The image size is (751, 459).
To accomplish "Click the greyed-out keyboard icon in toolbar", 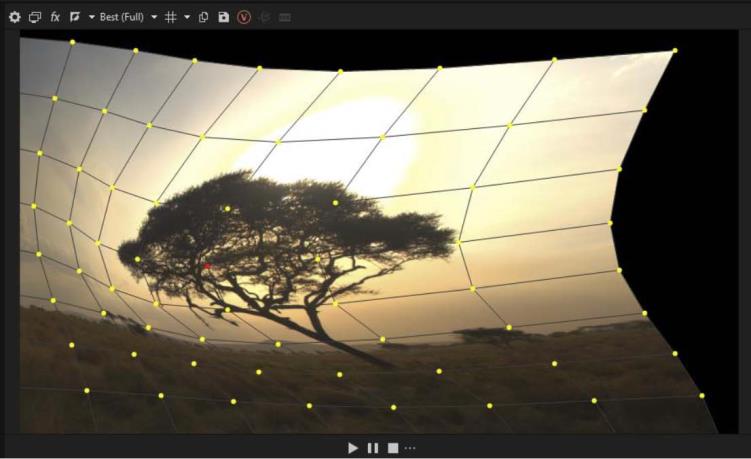I will [285, 17].
